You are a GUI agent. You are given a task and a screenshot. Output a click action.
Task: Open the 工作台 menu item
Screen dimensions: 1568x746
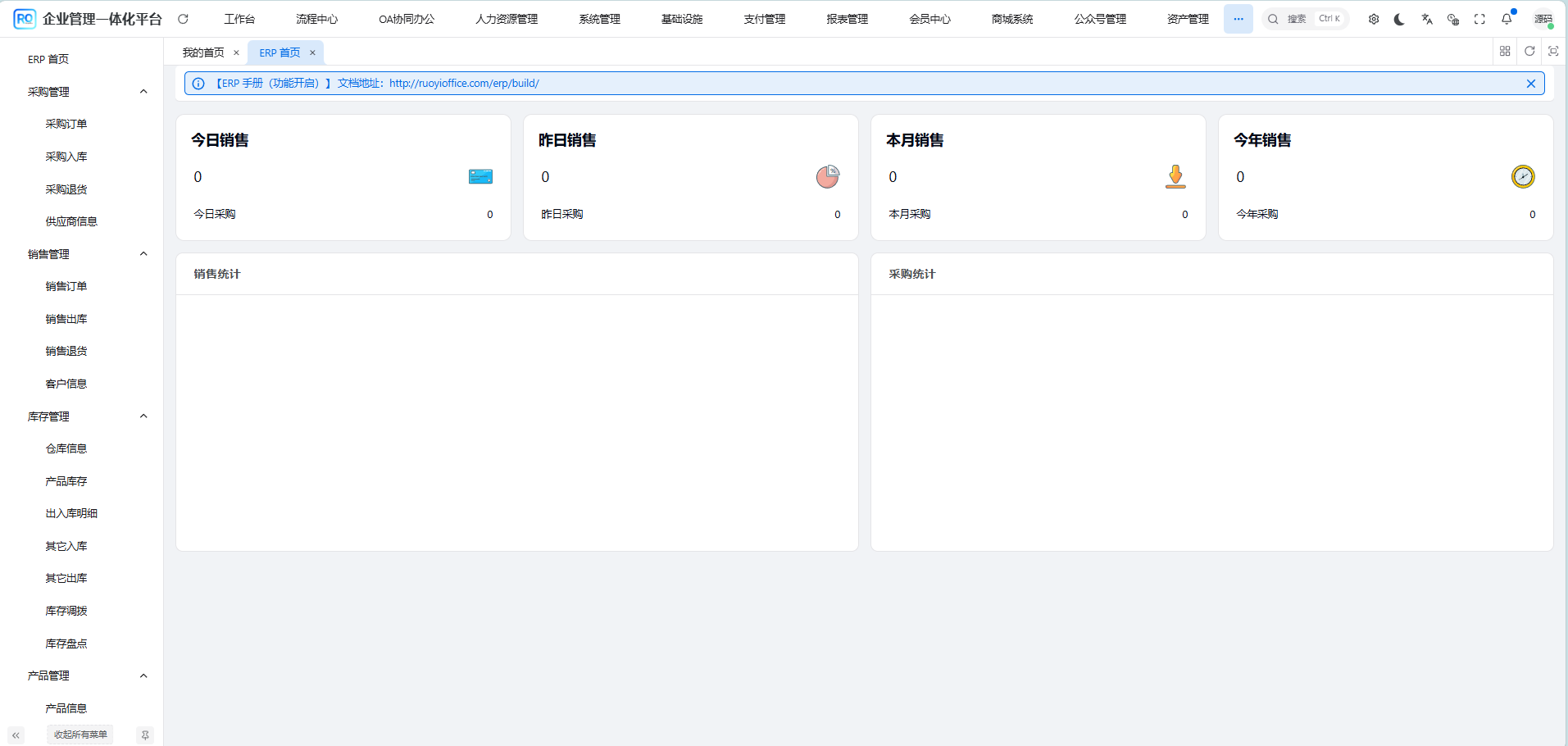[x=239, y=18]
